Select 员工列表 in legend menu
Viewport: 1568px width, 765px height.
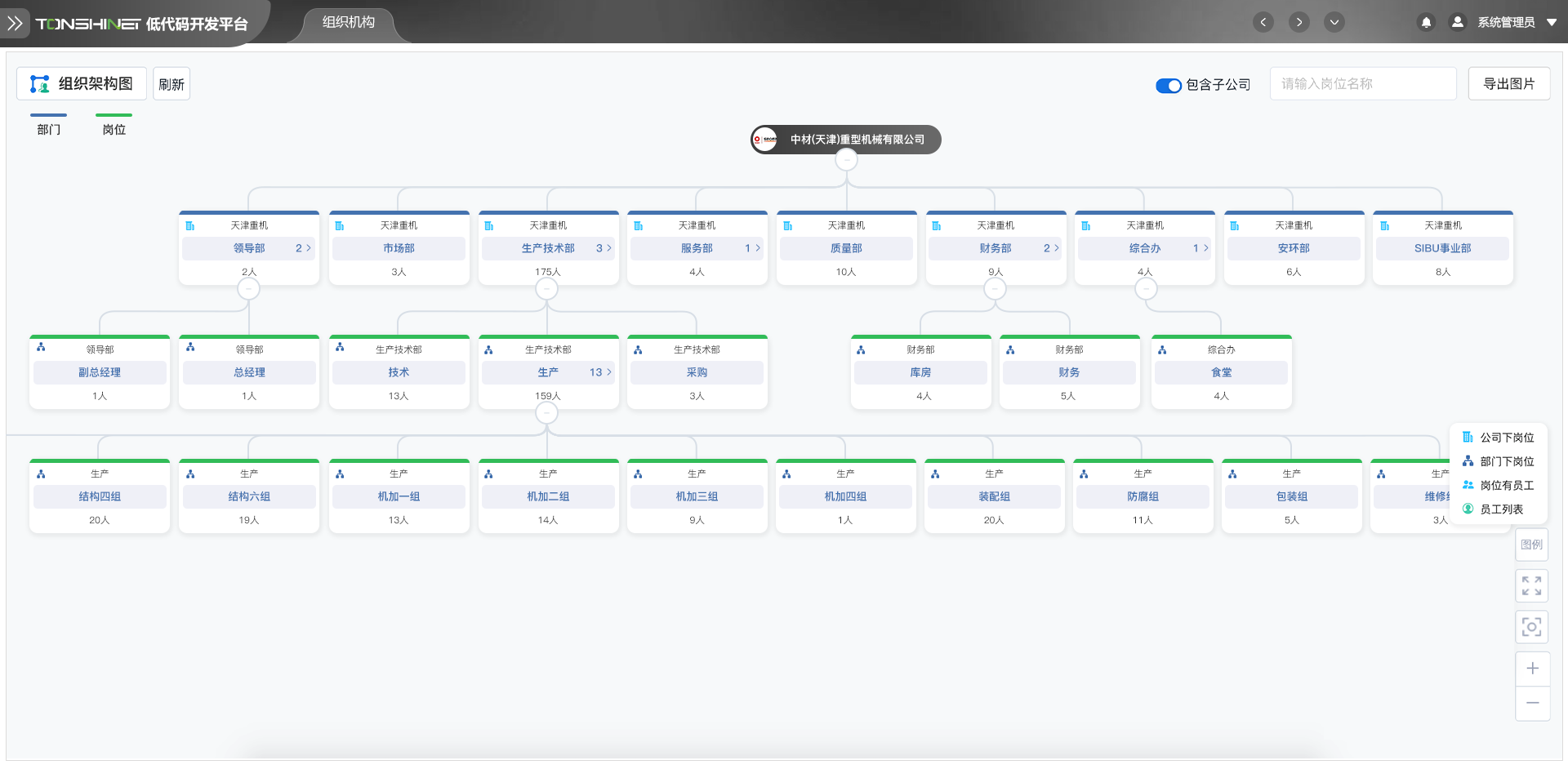[1501, 509]
